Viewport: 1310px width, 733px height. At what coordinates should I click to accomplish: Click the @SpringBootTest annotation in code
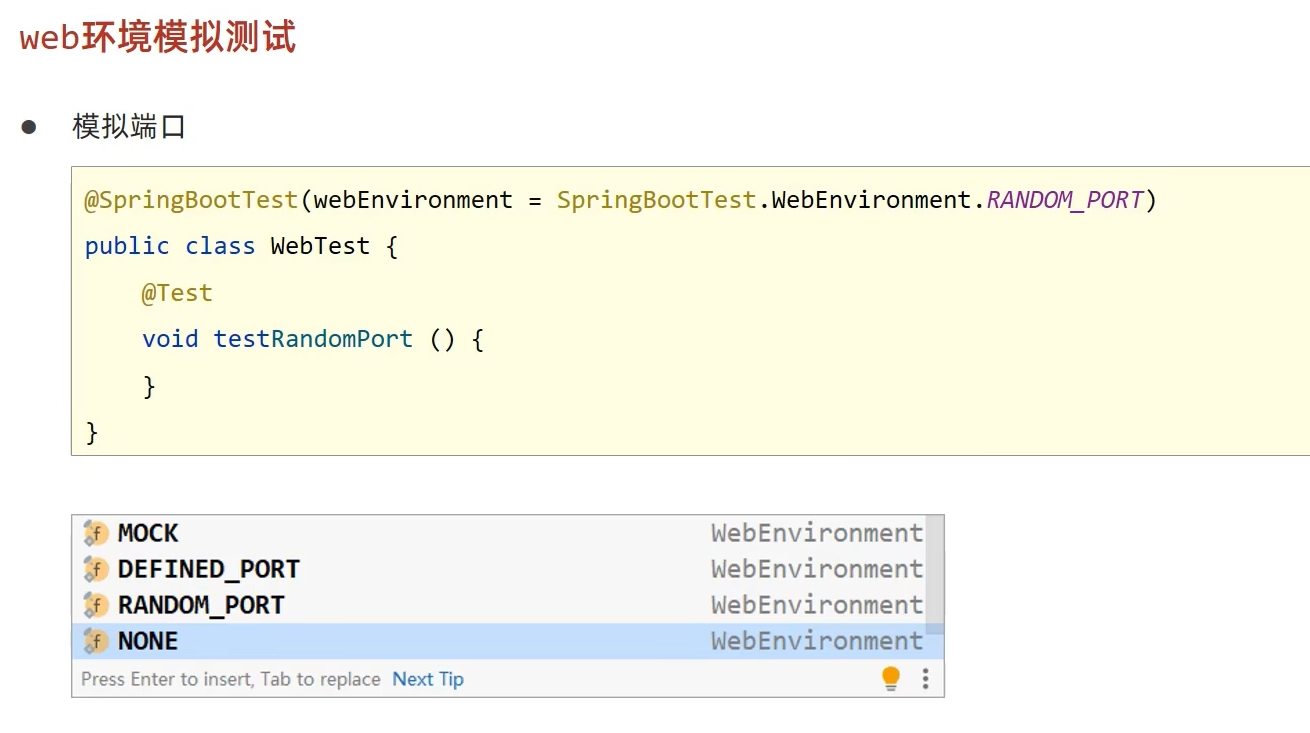[x=191, y=200]
